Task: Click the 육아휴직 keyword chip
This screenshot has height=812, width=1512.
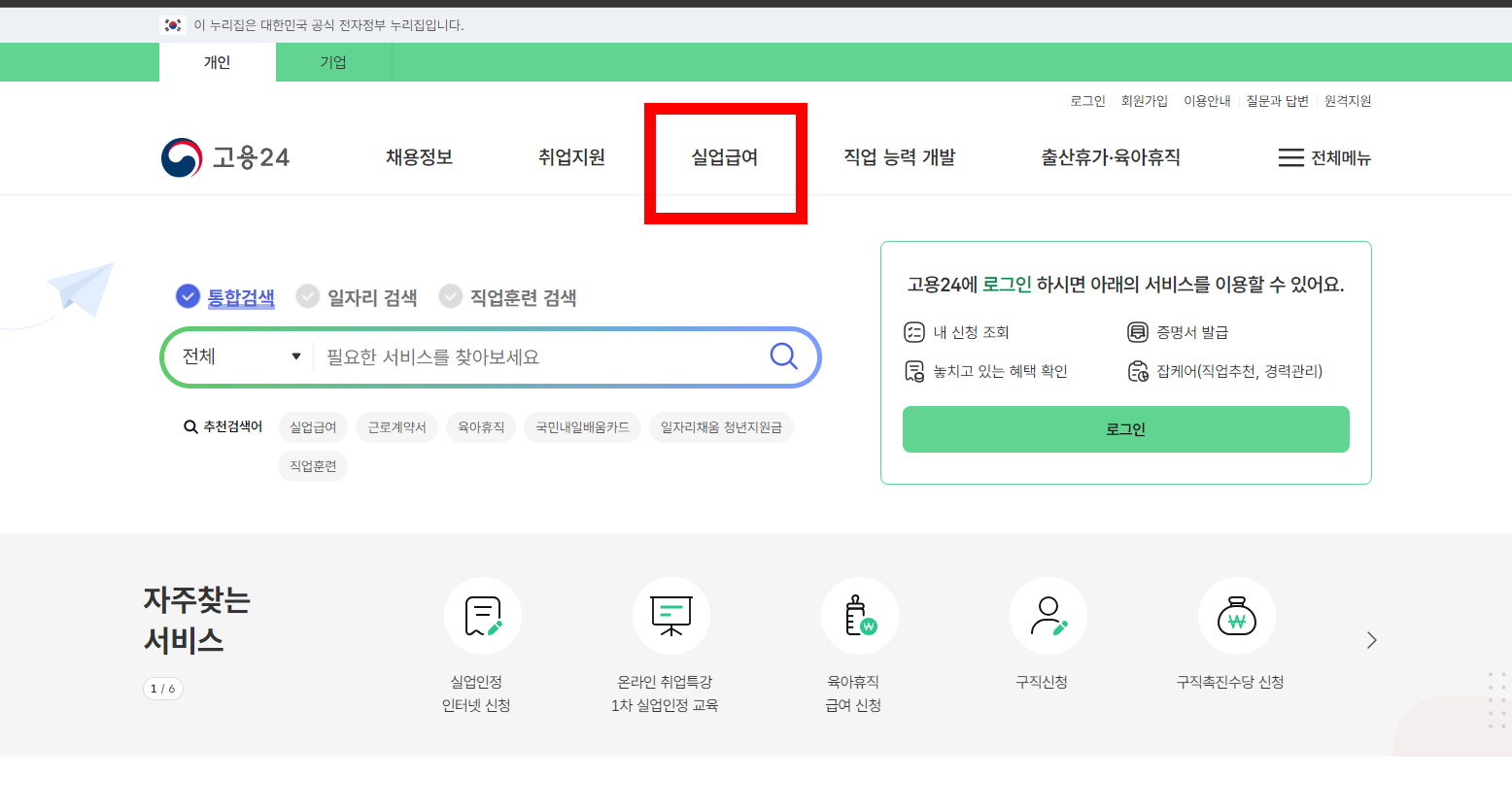Action: click(481, 427)
